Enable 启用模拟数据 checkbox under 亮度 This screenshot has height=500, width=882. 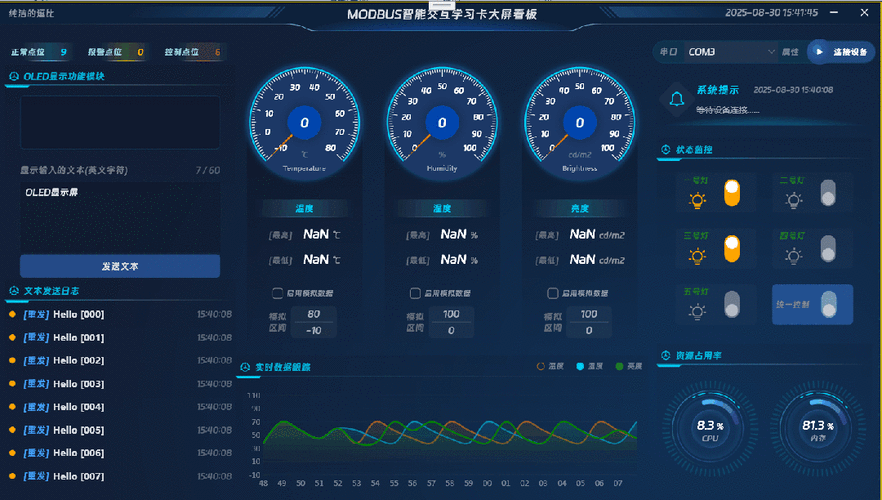click(x=552, y=293)
